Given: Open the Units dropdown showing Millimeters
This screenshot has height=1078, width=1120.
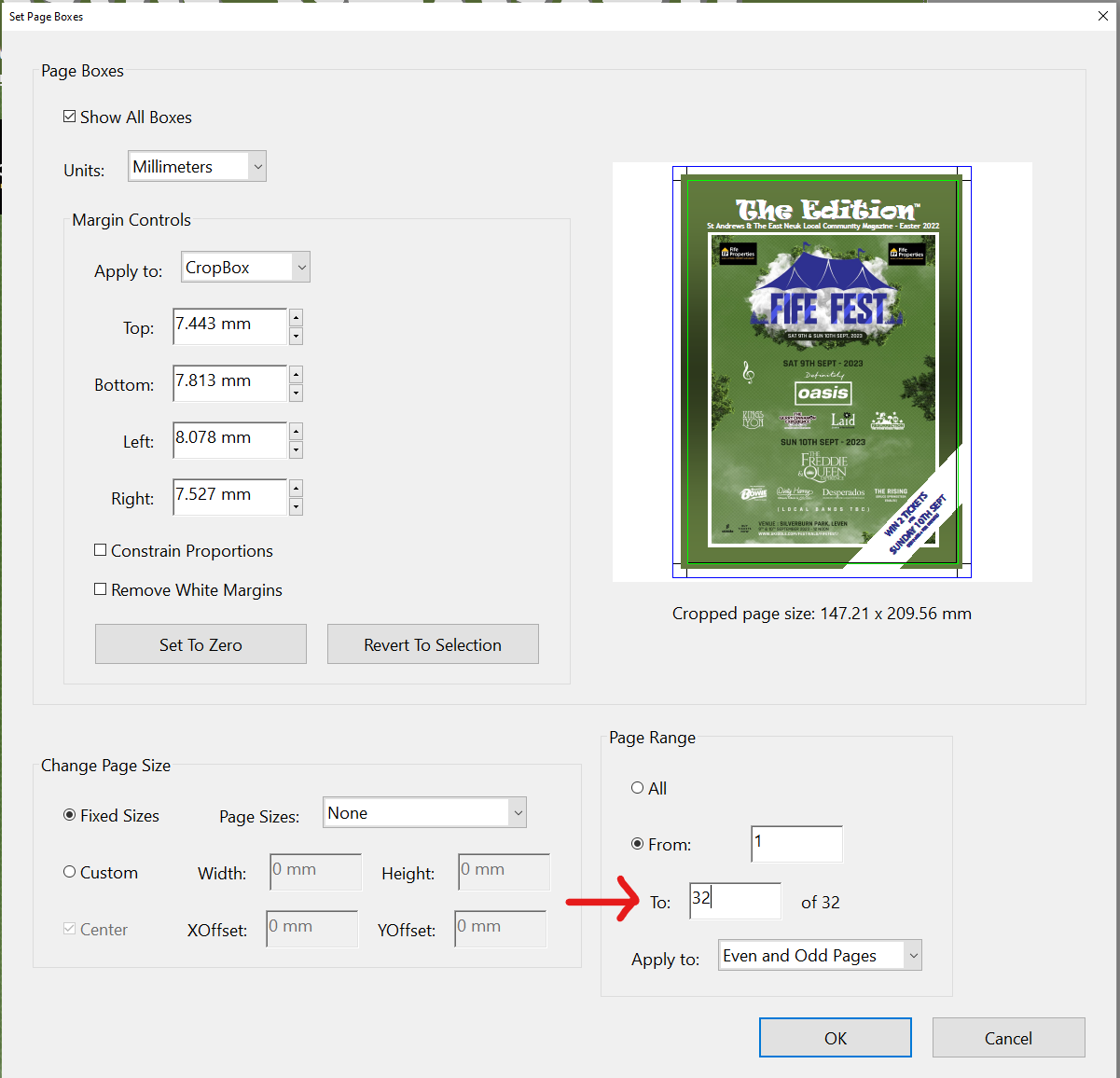Looking at the screenshot, I should 197,167.
